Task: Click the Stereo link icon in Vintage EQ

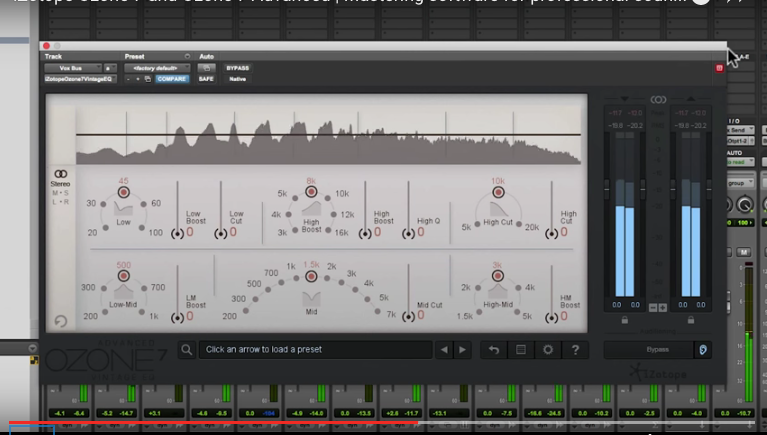Action: pyautogui.click(x=61, y=174)
